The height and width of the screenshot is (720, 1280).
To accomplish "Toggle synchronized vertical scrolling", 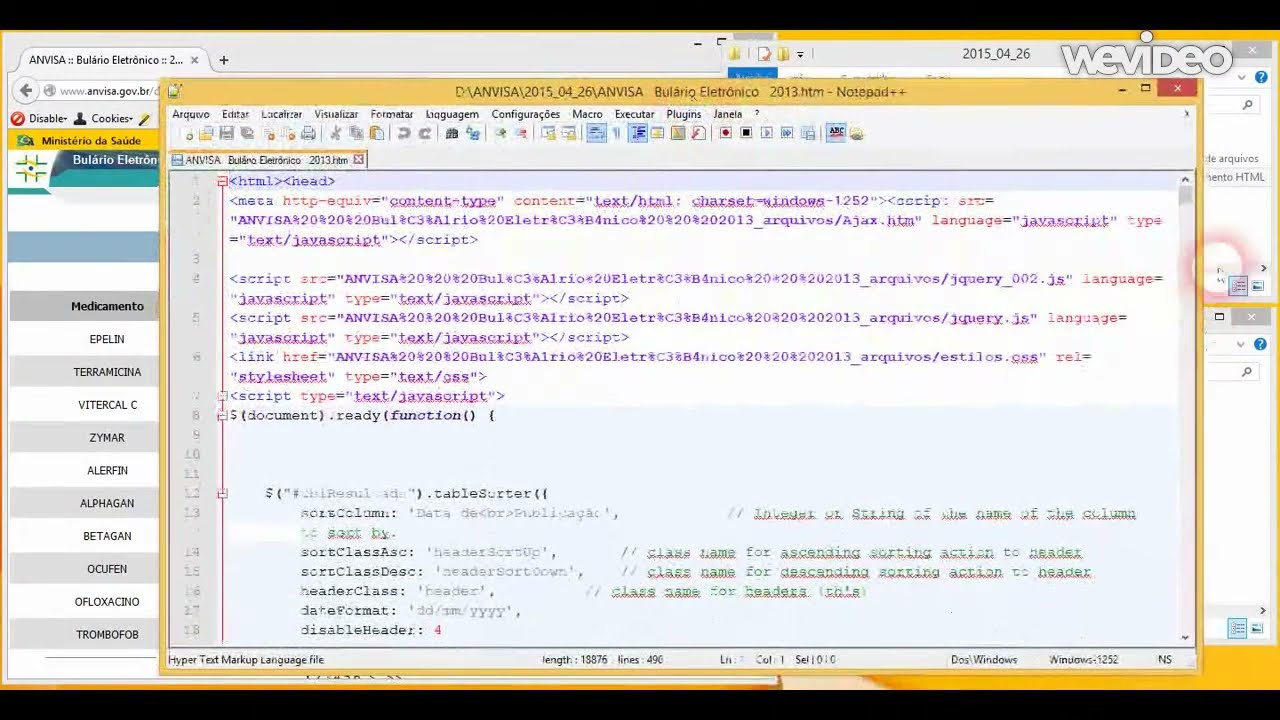I will coord(548,133).
